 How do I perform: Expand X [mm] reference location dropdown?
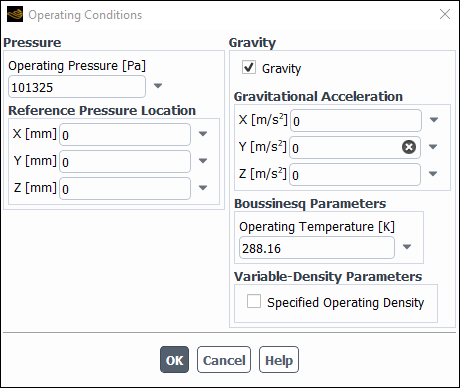tap(203, 134)
